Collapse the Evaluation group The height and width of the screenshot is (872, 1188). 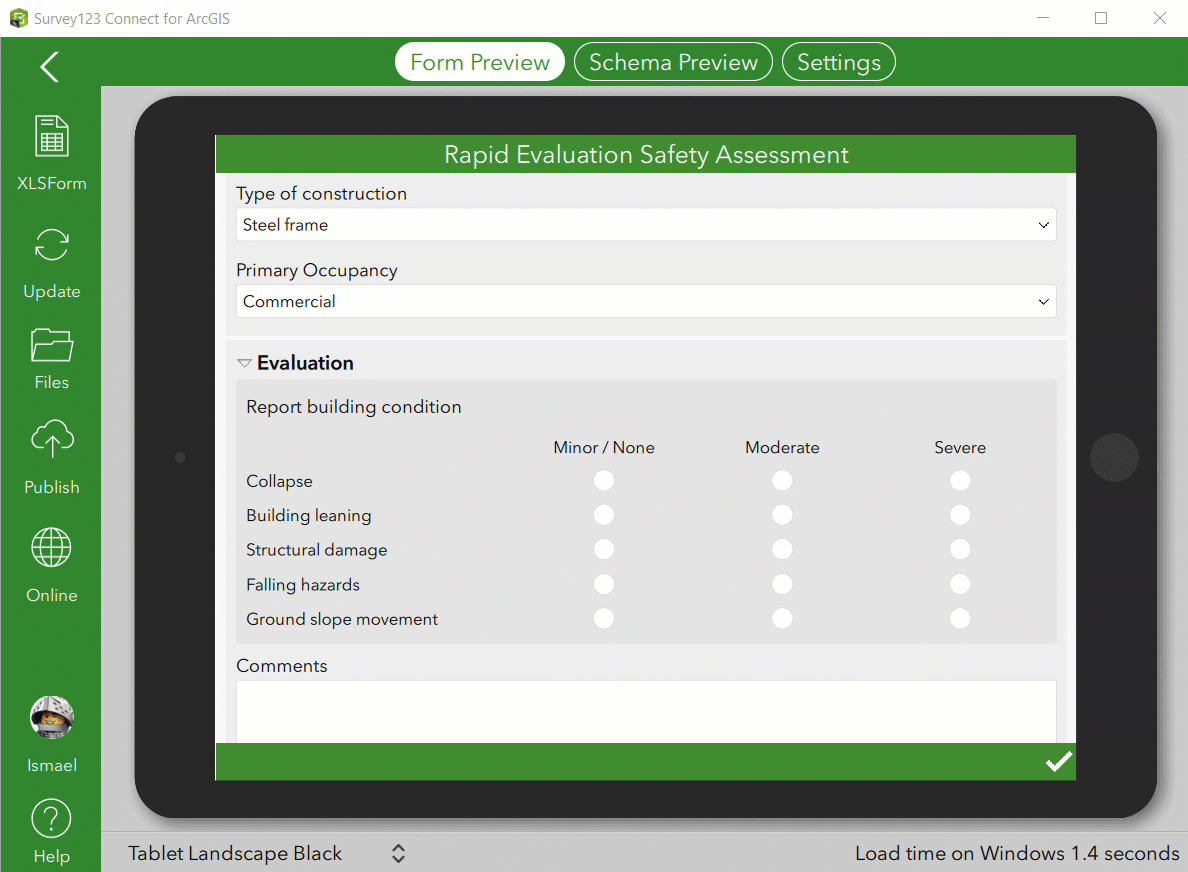[244, 363]
